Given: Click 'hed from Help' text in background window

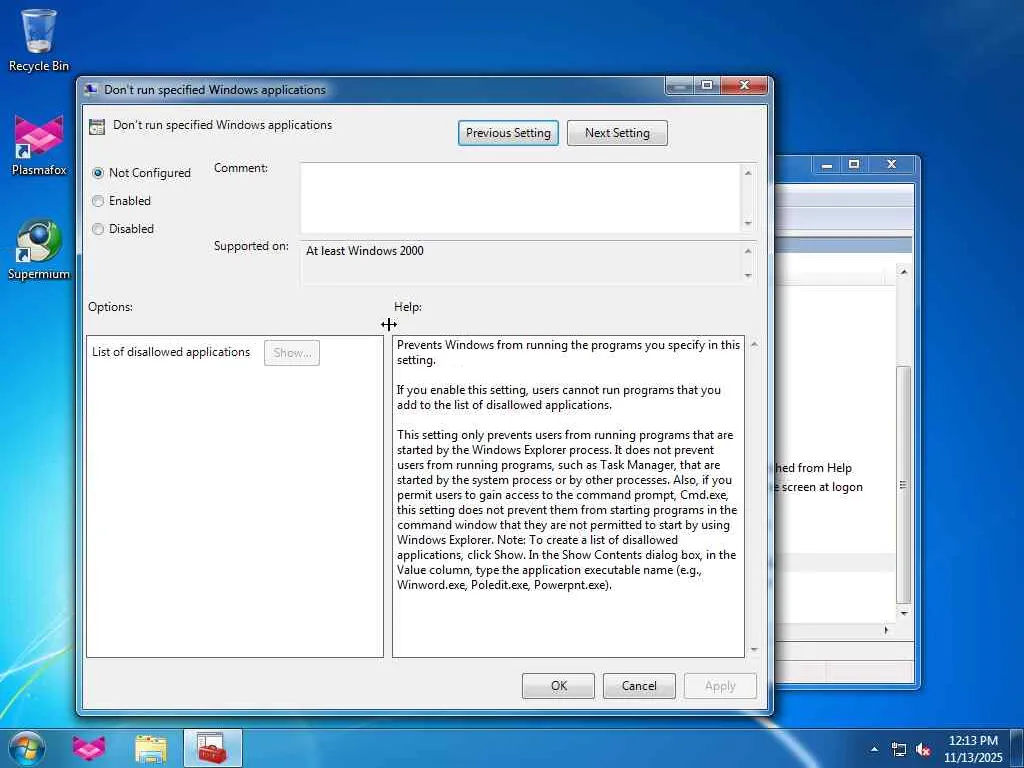Looking at the screenshot, I should click(x=814, y=468).
